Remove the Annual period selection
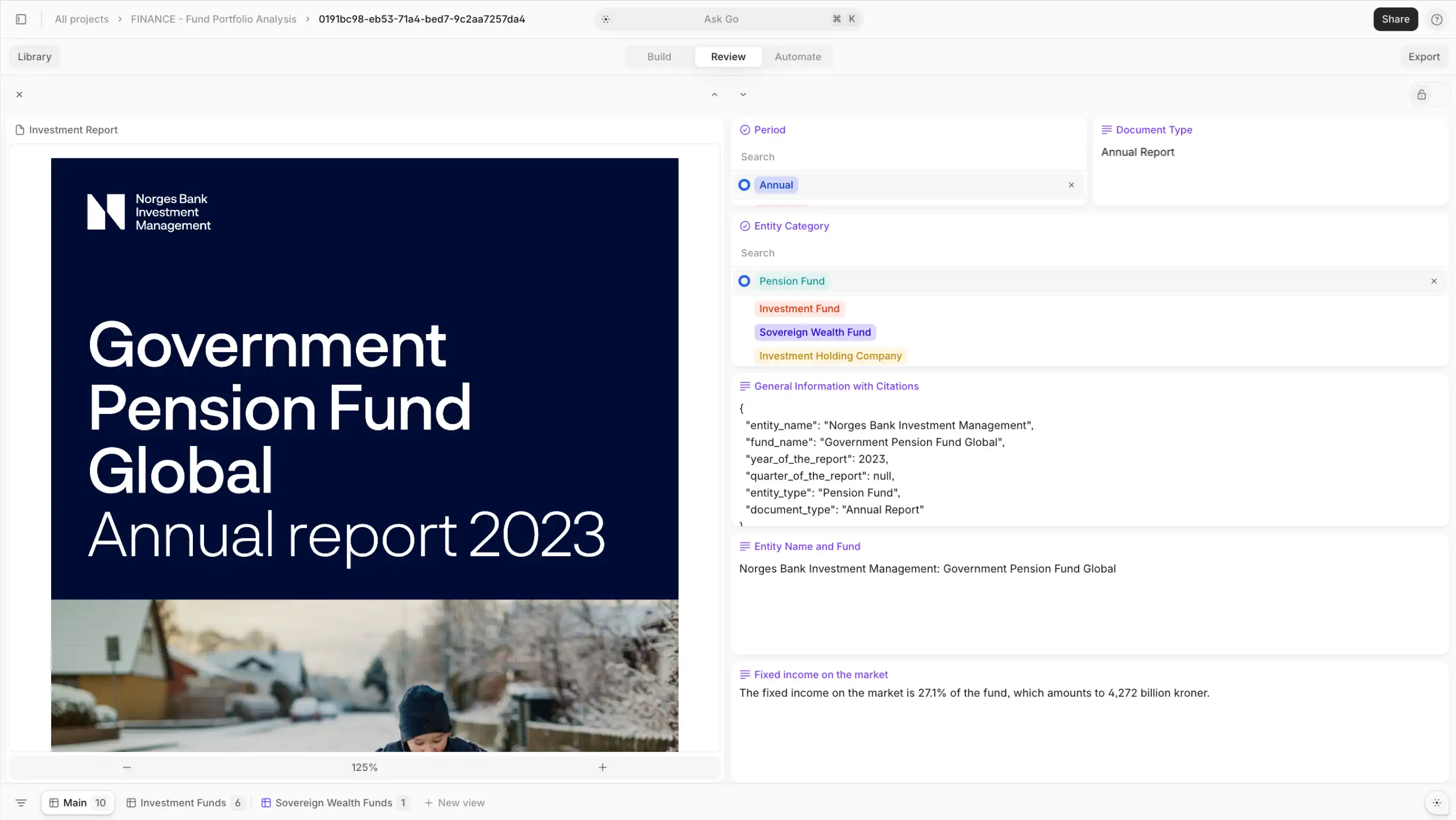 pyautogui.click(x=1070, y=185)
